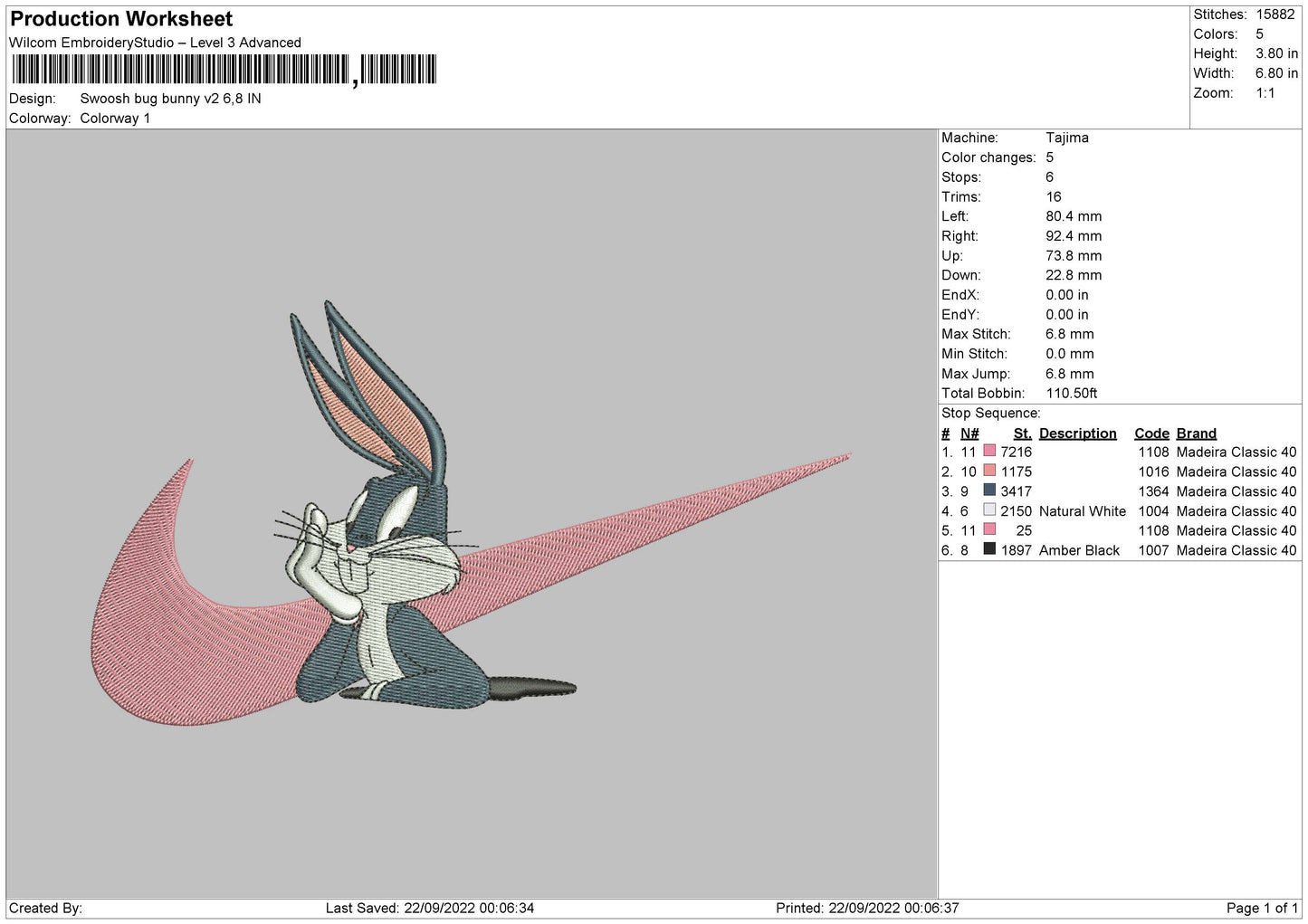1308x924 pixels.
Task: Click the Last Saved timestamp in footer
Action: point(430,908)
